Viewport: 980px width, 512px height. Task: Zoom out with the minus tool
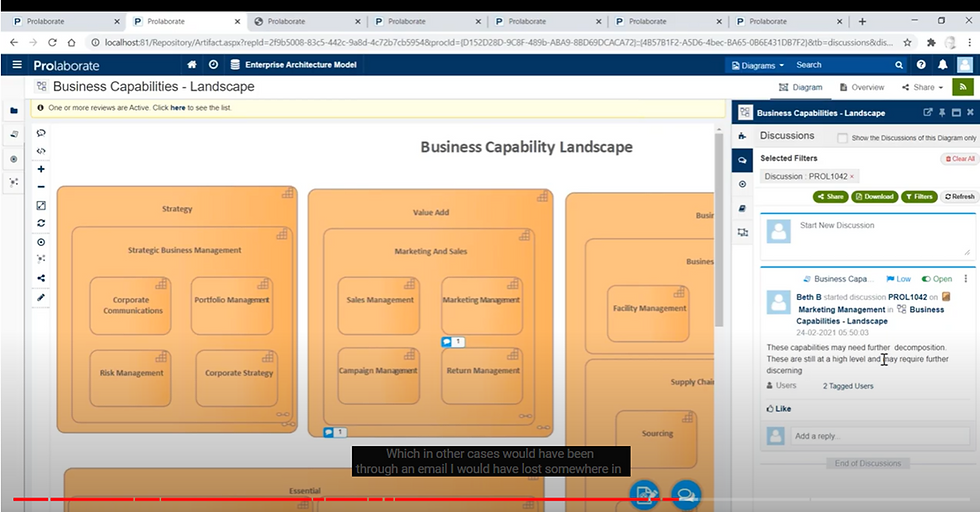pyautogui.click(x=41, y=187)
